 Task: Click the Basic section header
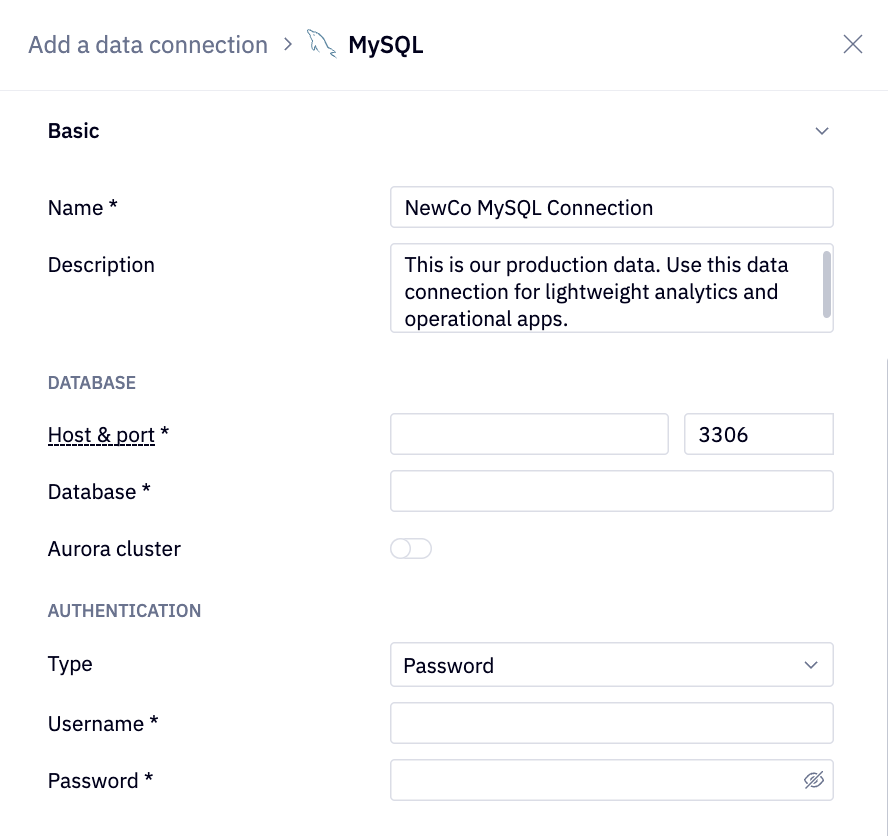(x=74, y=131)
